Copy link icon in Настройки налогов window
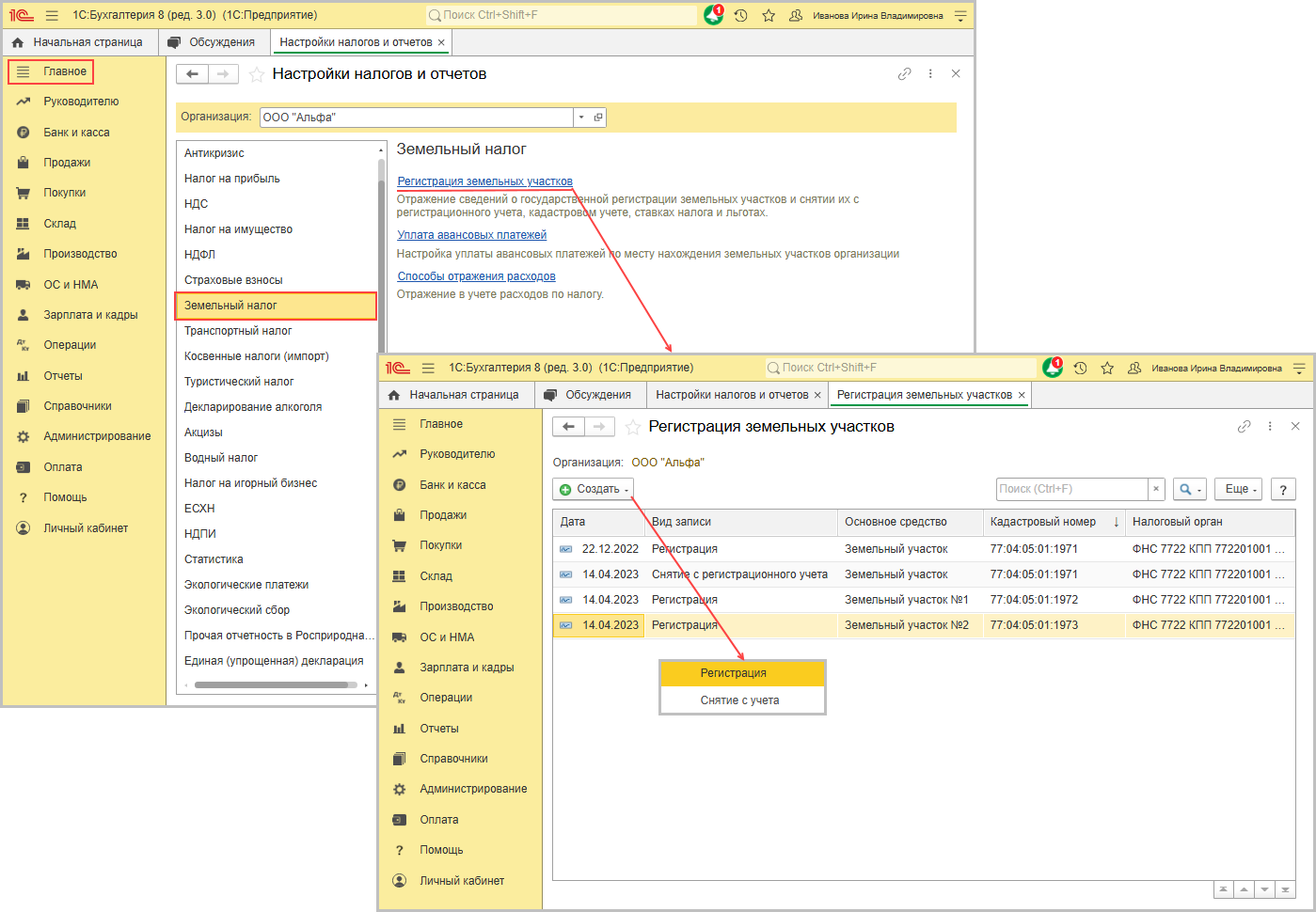Viewport: 1316px width, 912px height. pos(905,73)
